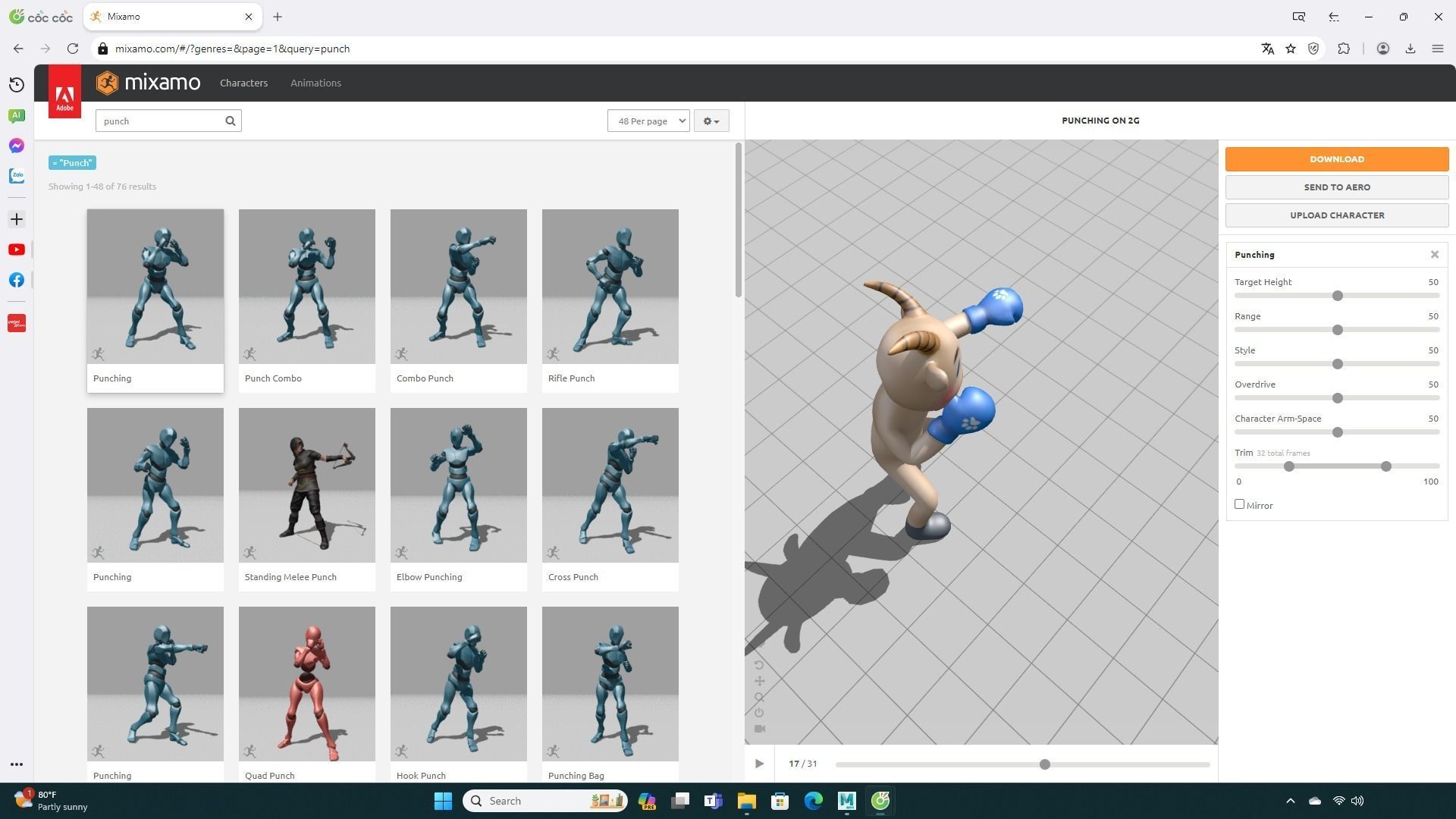Image resolution: width=1456 pixels, height=819 pixels.
Task: Open the AI assistant in browser sidebar
Action: click(17, 115)
